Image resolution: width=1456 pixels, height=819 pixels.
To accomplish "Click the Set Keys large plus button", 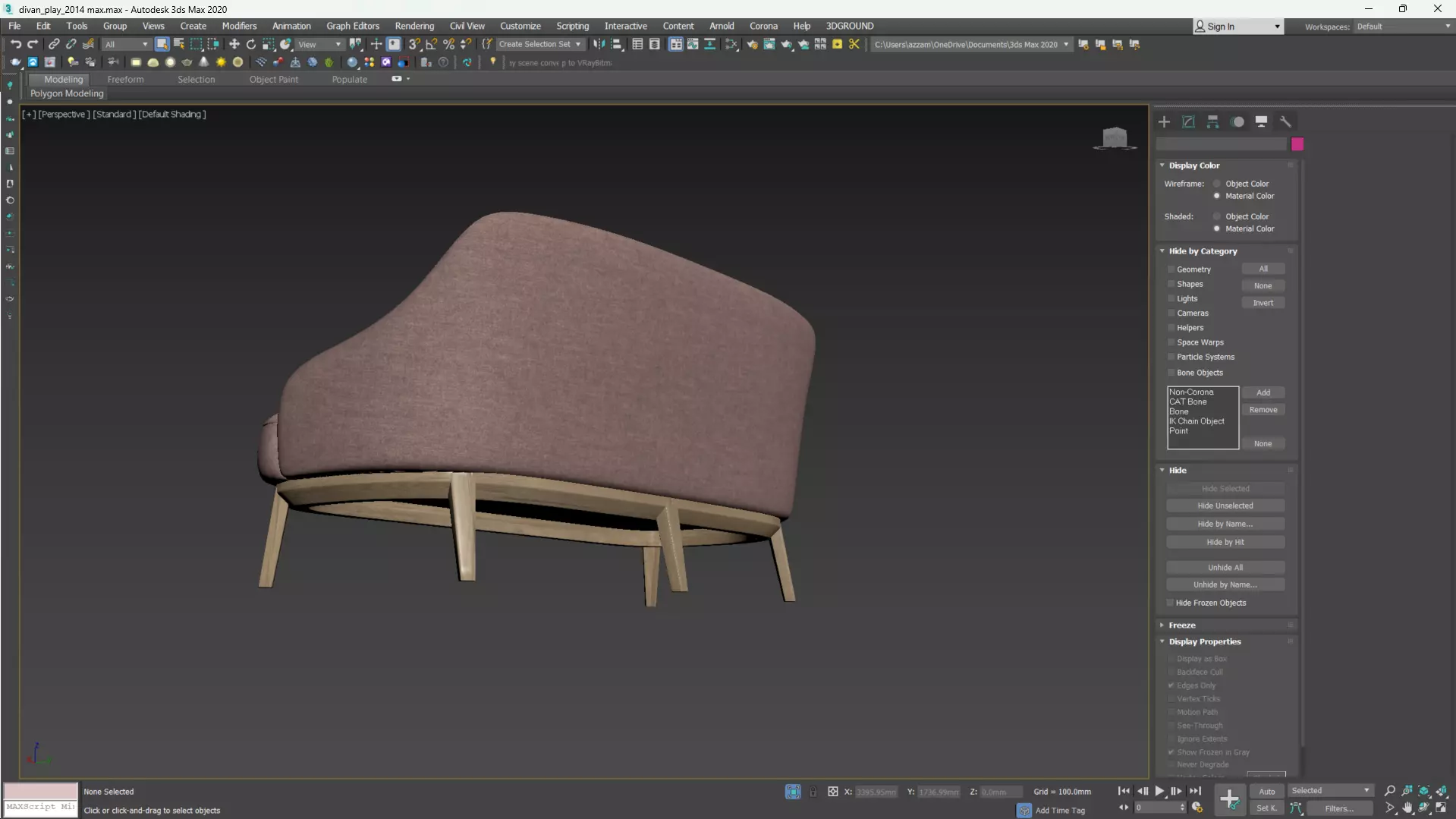I will [1230, 799].
